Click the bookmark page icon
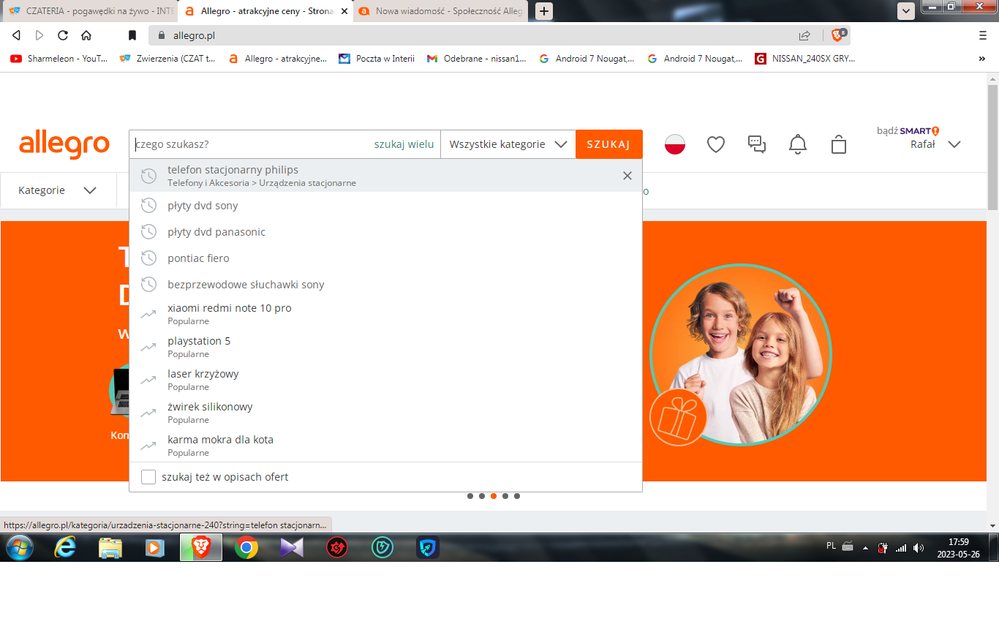999x622 pixels. point(132,35)
